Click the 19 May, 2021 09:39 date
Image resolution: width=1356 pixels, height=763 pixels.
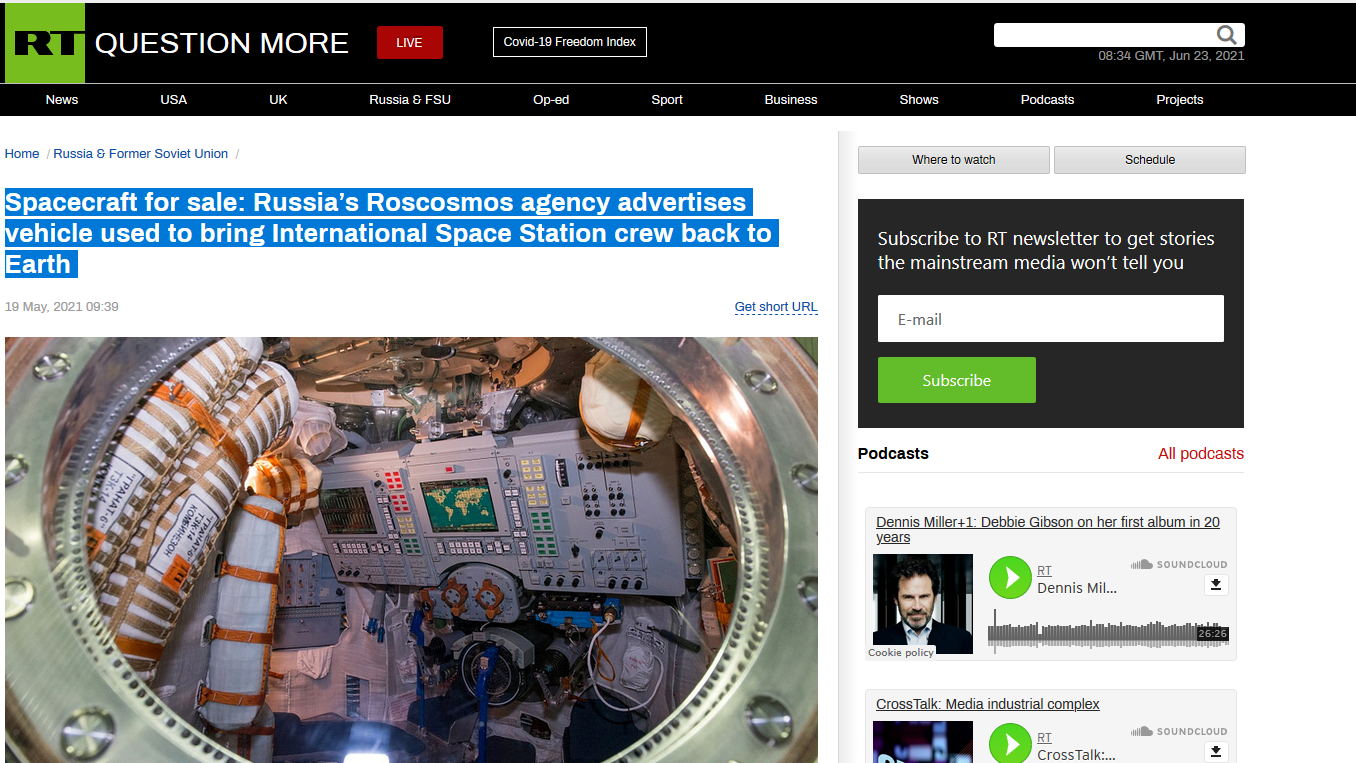(x=62, y=307)
